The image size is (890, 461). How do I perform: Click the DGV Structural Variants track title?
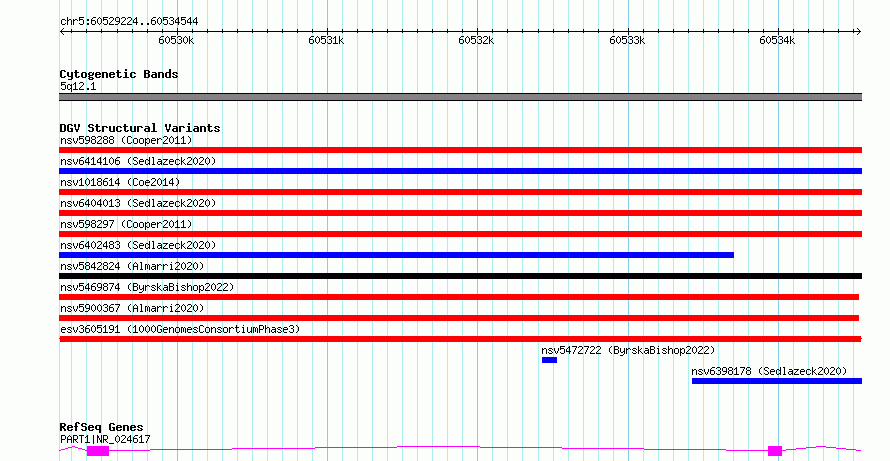[x=140, y=128]
